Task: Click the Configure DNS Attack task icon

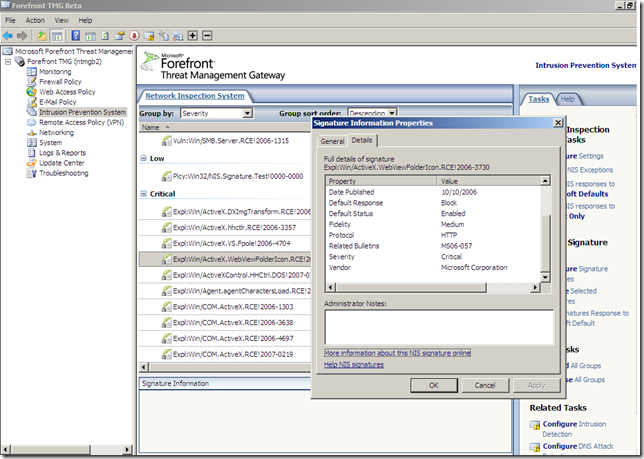Action: click(x=535, y=447)
